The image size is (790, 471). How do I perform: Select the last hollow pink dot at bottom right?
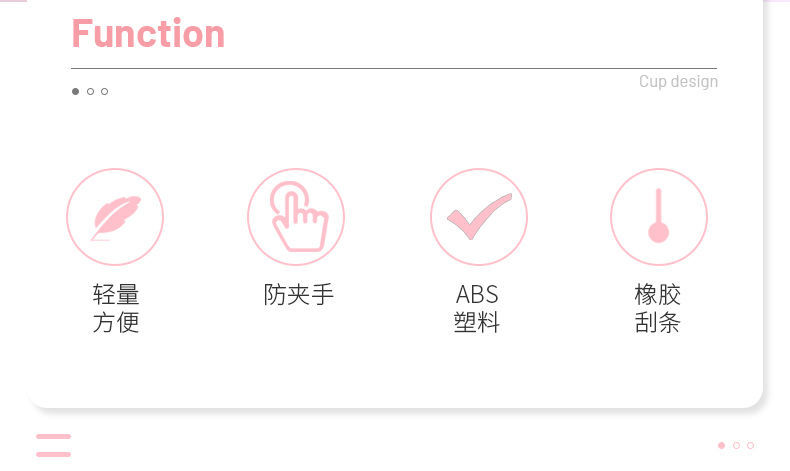pyautogui.click(x=750, y=445)
